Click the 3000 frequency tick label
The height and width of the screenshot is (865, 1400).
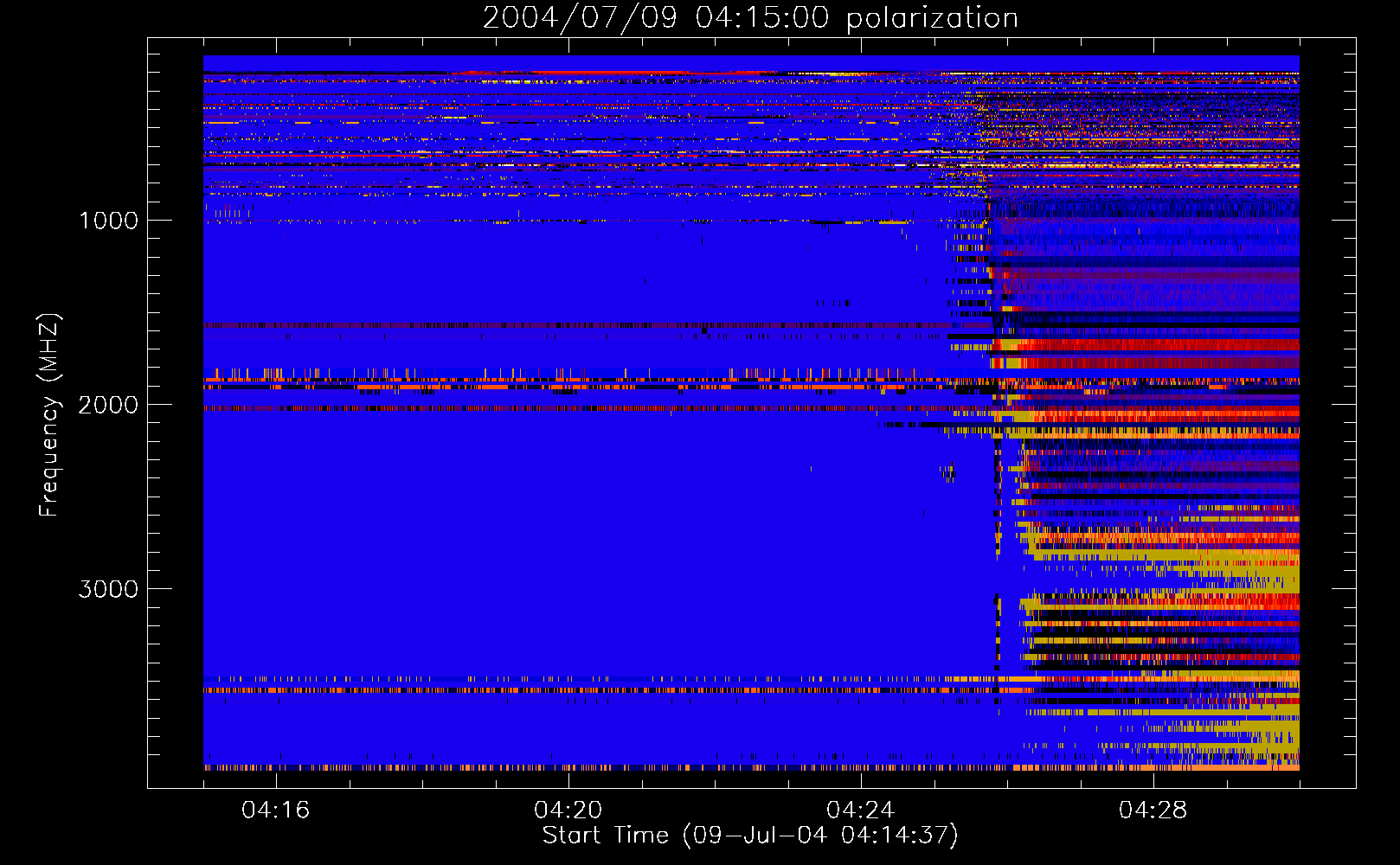[108, 589]
